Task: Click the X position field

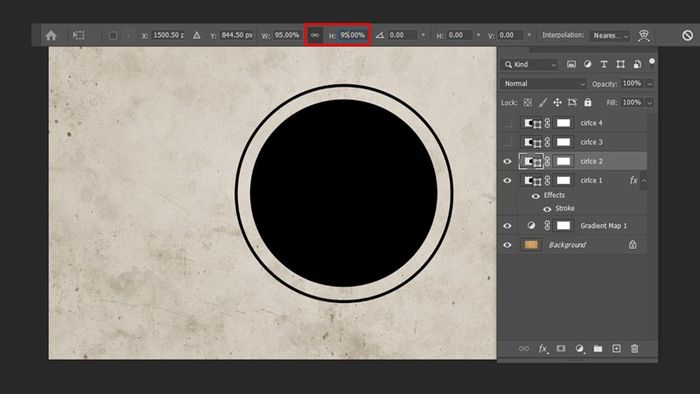Action: click(x=168, y=35)
